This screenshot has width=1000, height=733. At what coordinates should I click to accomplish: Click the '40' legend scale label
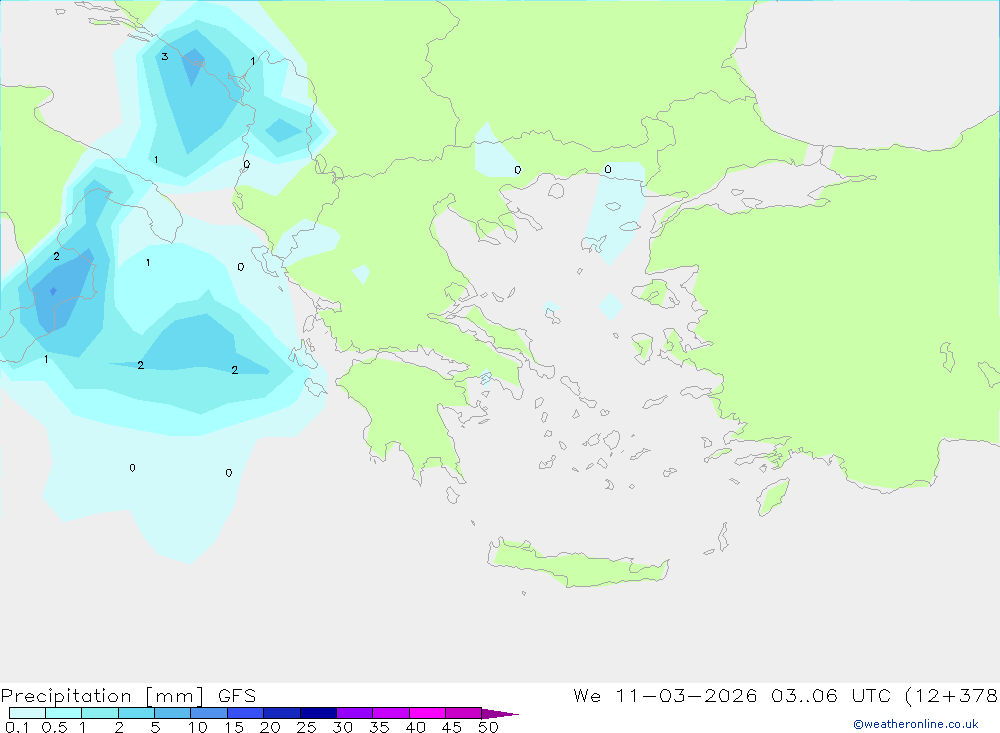pyautogui.click(x=416, y=727)
